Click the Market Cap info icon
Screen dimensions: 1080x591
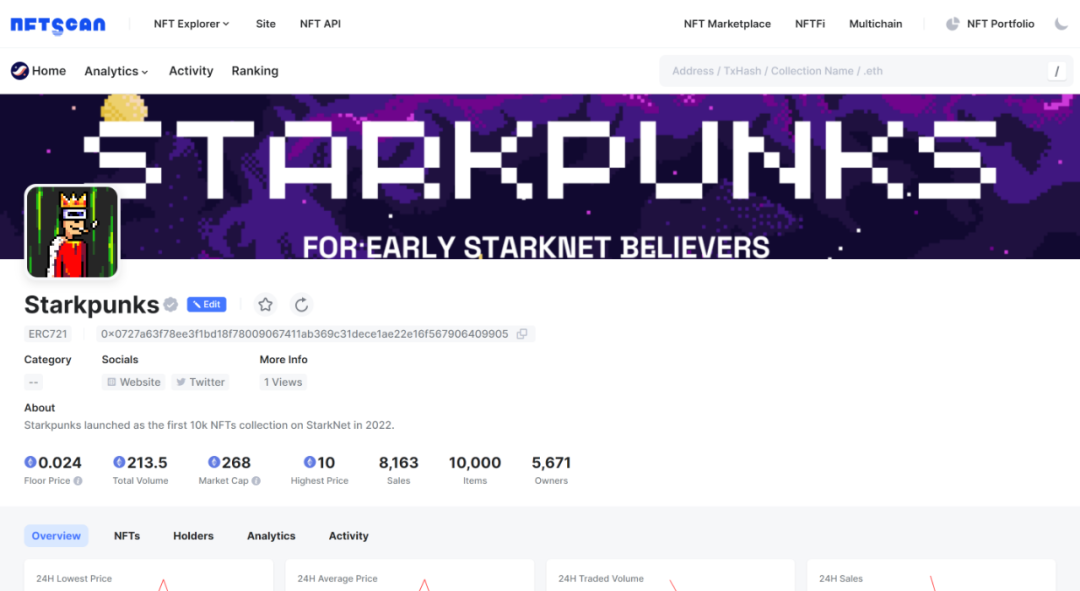[x=256, y=481]
